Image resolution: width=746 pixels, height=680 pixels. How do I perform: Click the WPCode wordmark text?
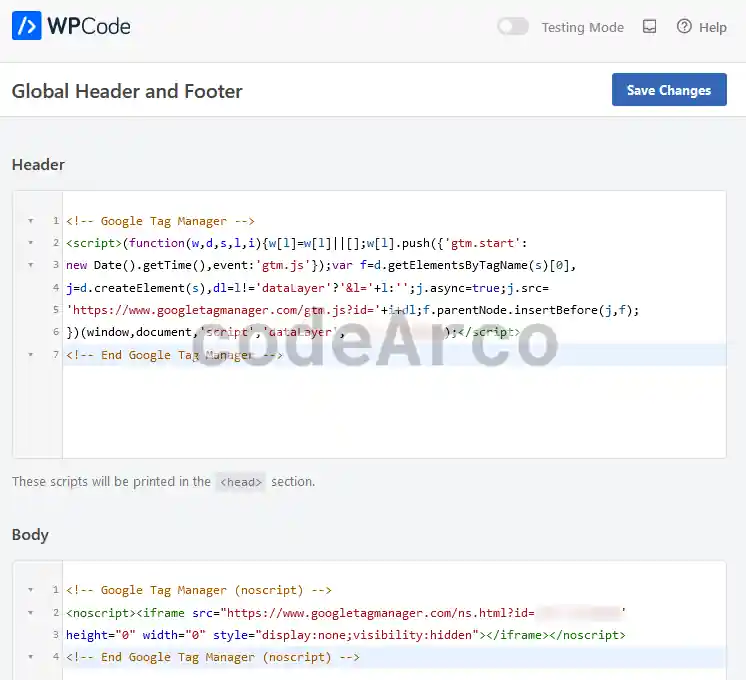(88, 26)
